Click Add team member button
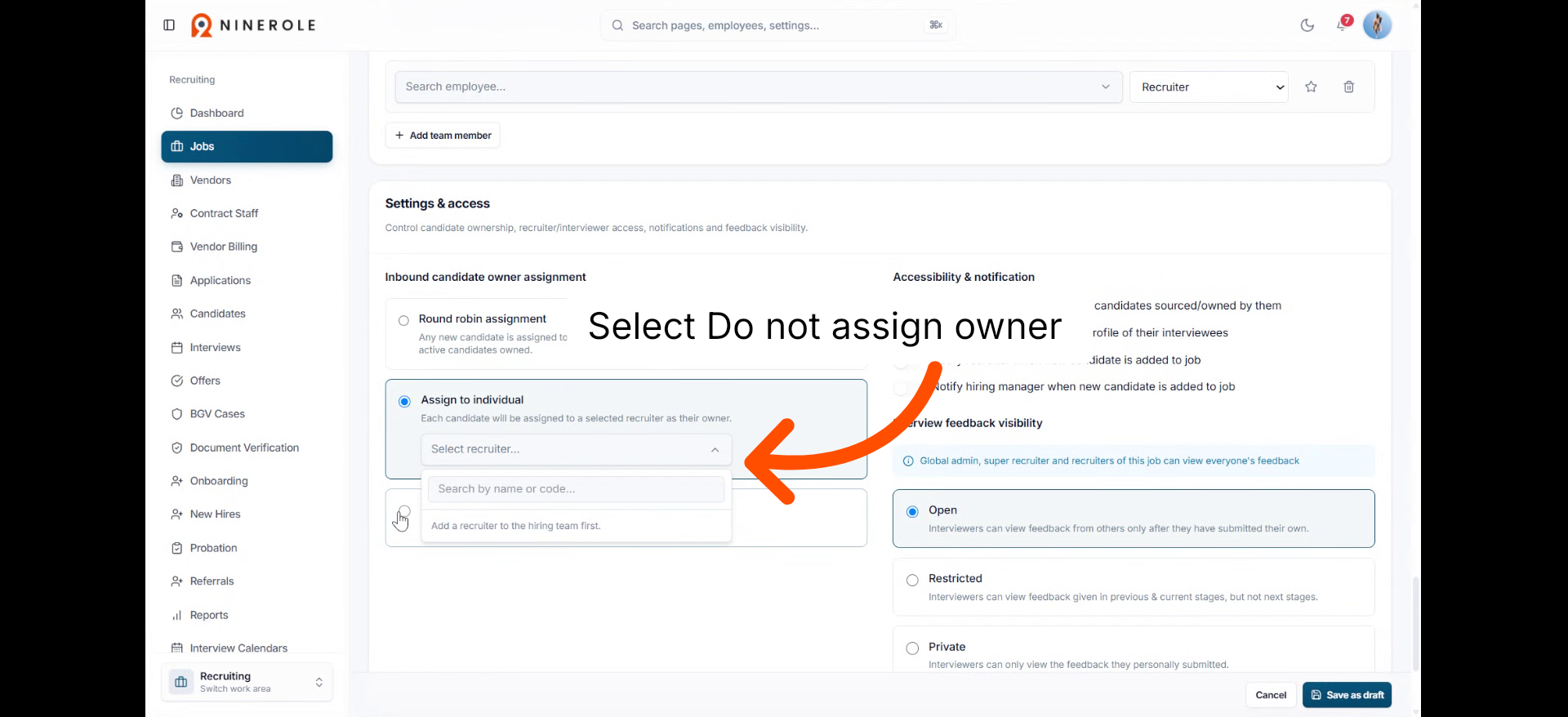1568x717 pixels. (443, 136)
